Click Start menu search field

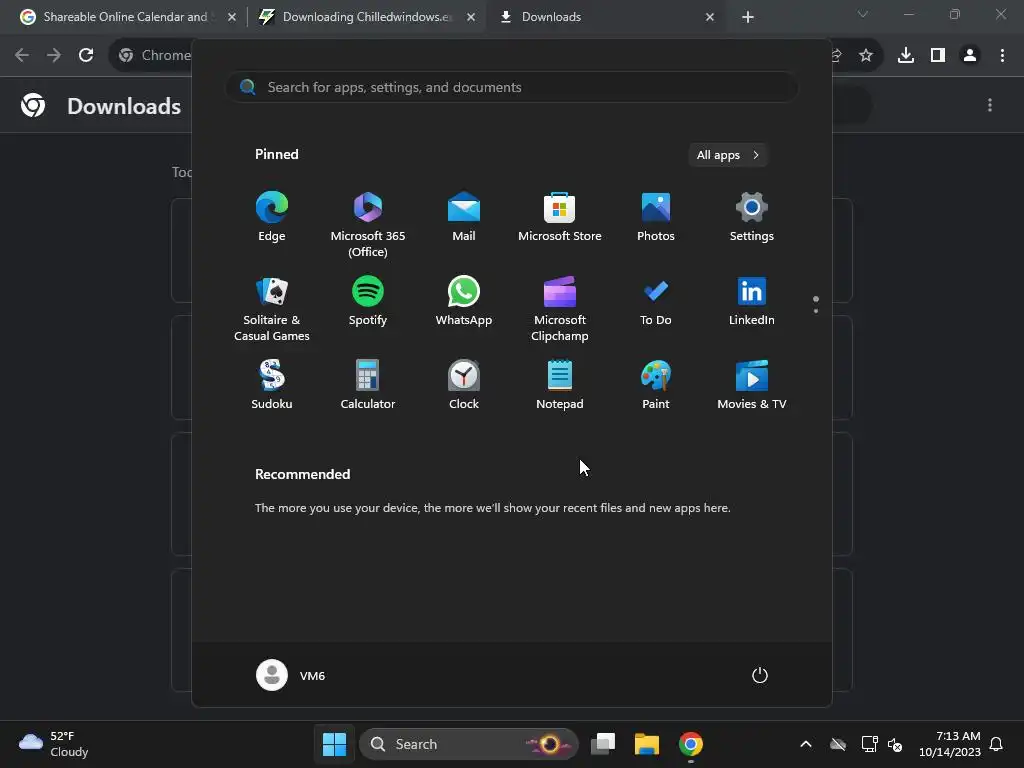point(512,87)
